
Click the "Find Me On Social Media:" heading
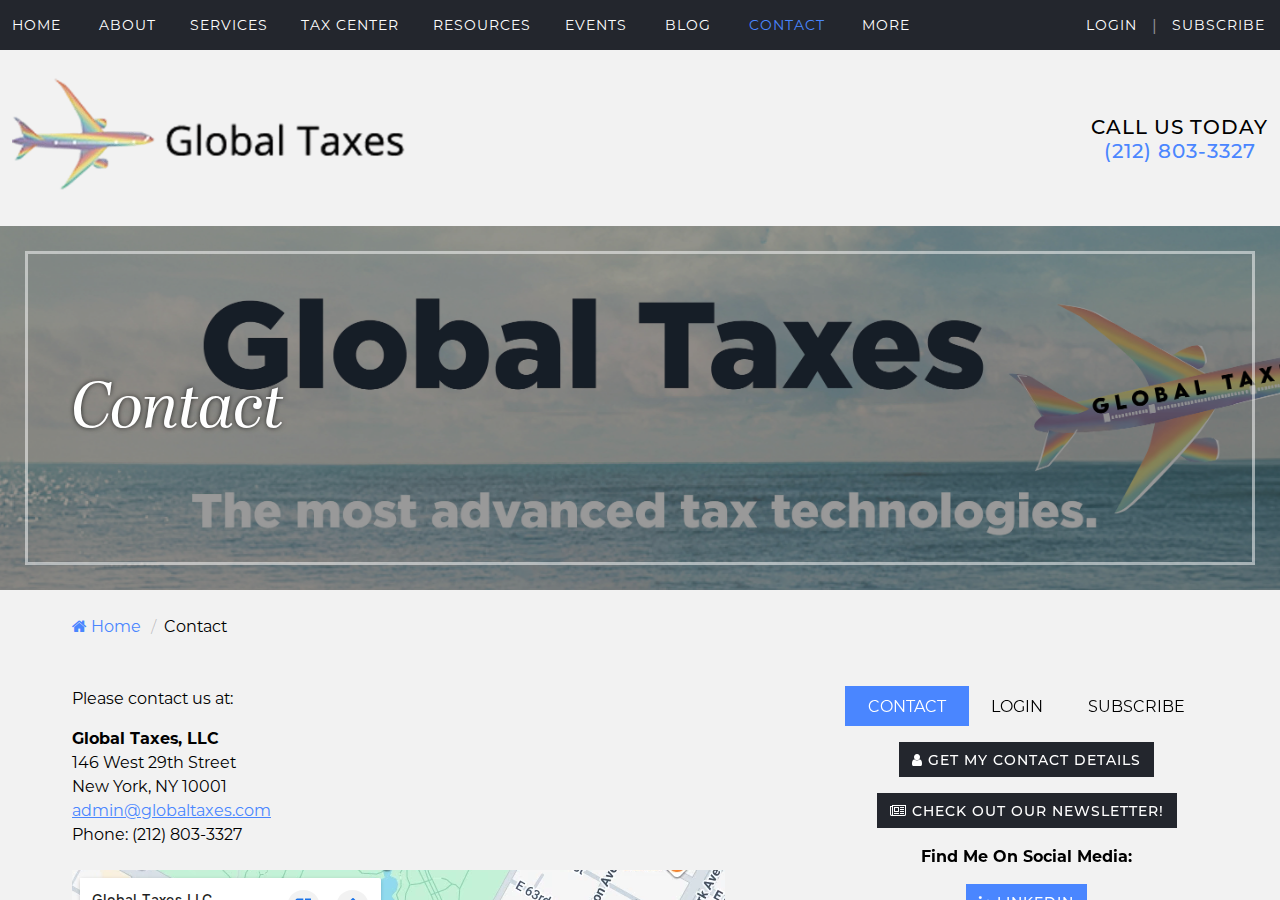(1027, 856)
